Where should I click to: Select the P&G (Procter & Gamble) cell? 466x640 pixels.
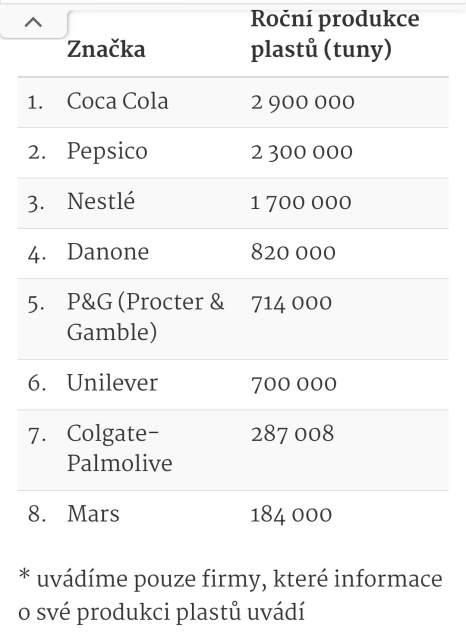(145, 317)
